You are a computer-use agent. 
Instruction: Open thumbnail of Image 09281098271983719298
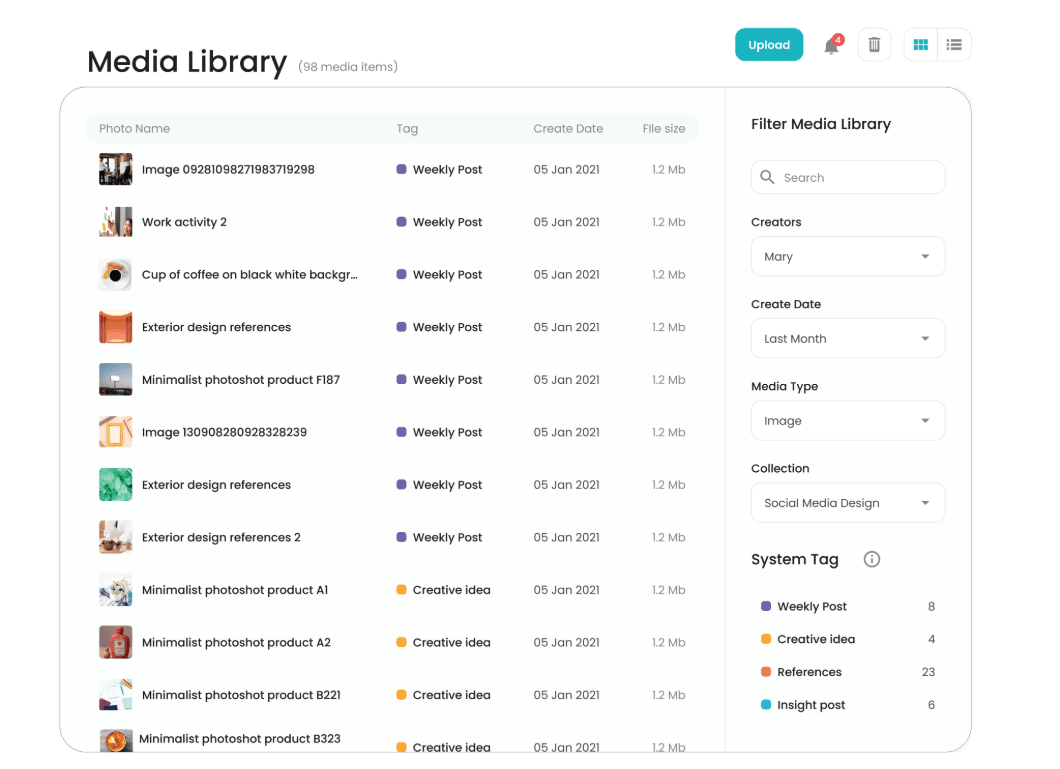click(x=116, y=169)
